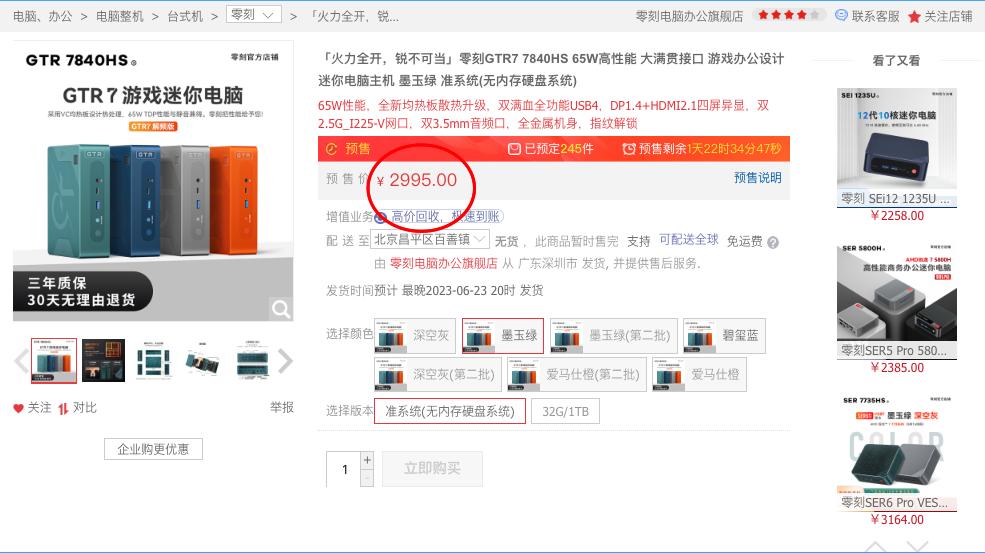Click the main GTR7 product image
This screenshot has height=553, width=985.
pos(153,181)
